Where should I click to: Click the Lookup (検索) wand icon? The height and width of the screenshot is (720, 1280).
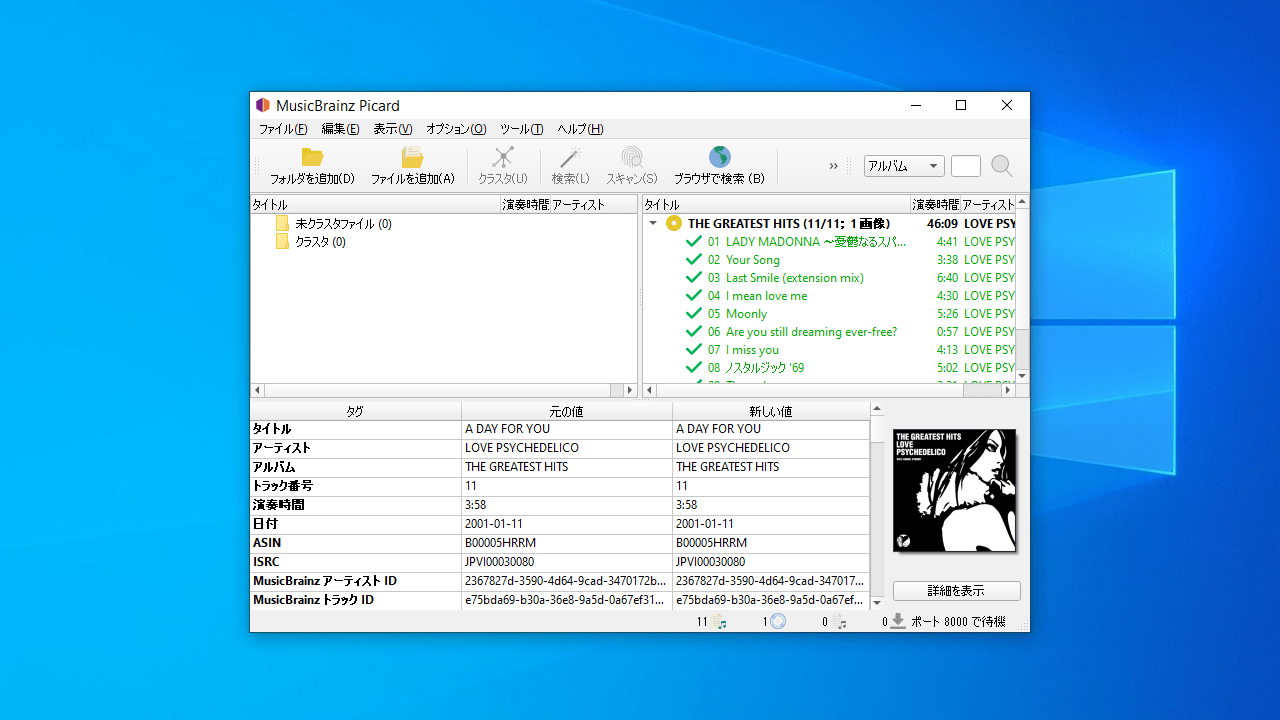coord(570,157)
